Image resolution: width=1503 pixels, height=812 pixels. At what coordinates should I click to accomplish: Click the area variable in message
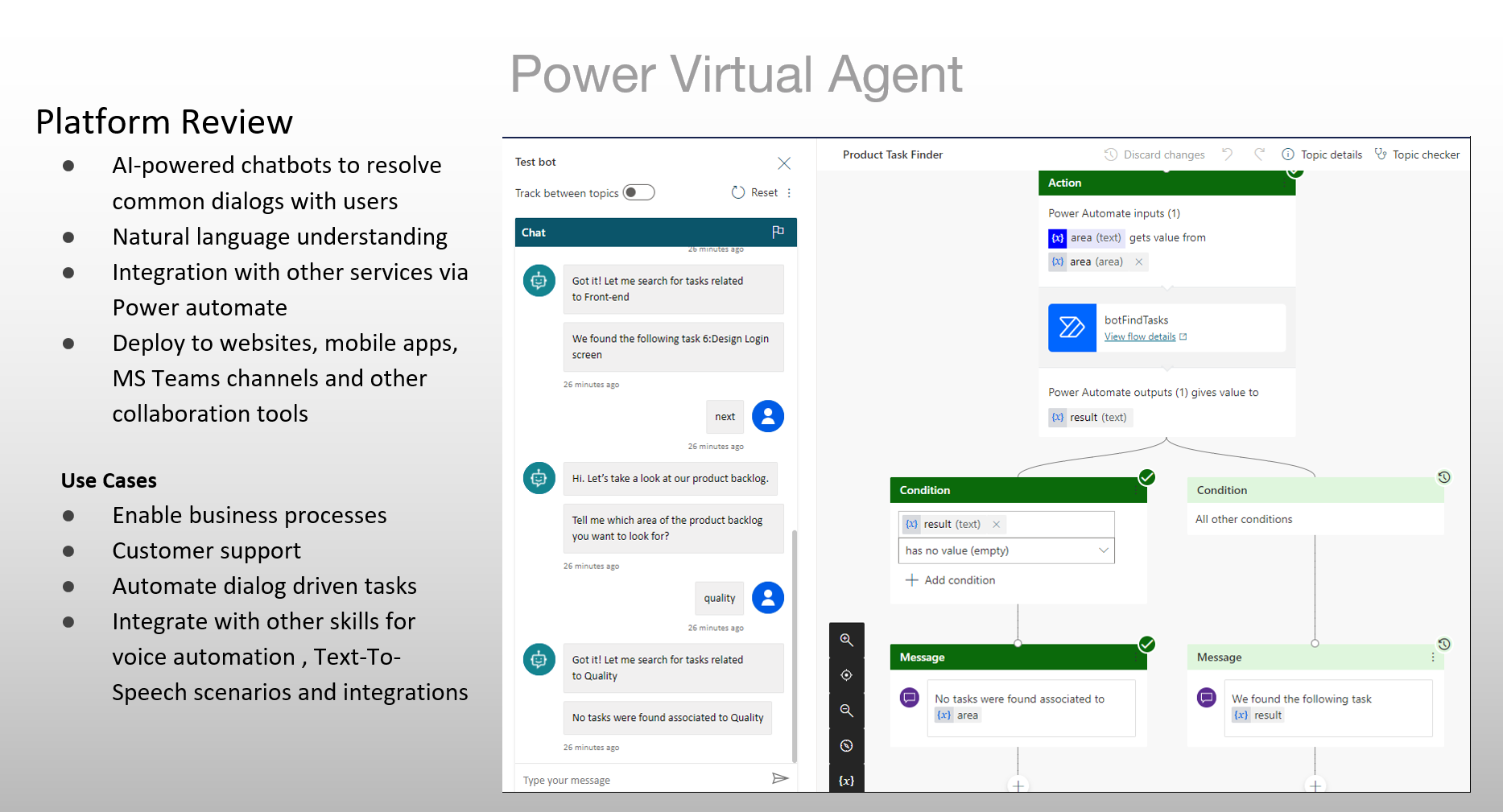958,715
